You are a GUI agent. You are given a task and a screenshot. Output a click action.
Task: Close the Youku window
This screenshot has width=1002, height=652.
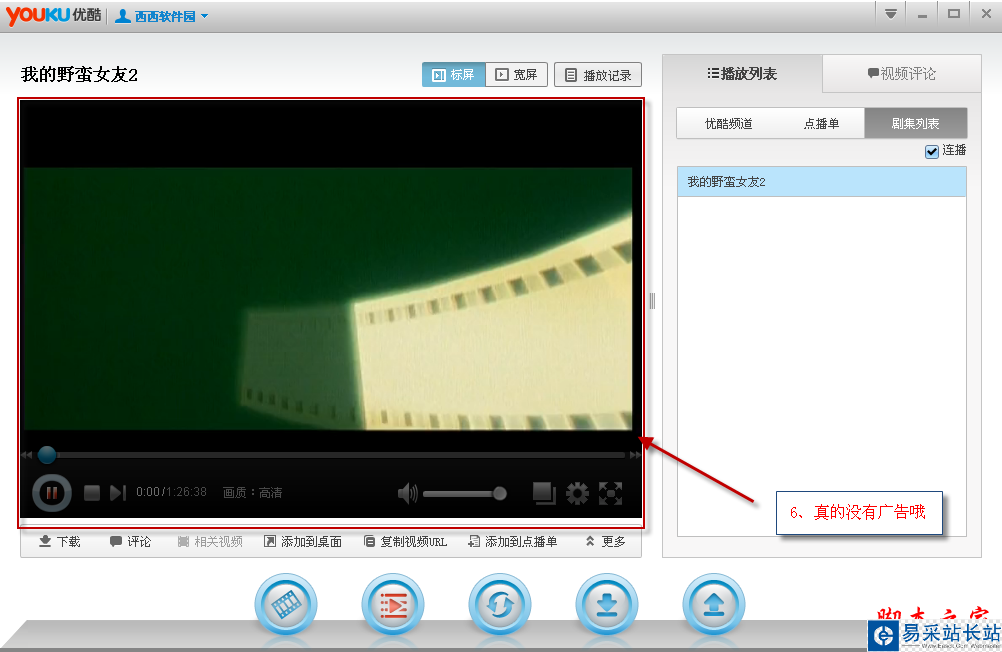click(x=986, y=14)
